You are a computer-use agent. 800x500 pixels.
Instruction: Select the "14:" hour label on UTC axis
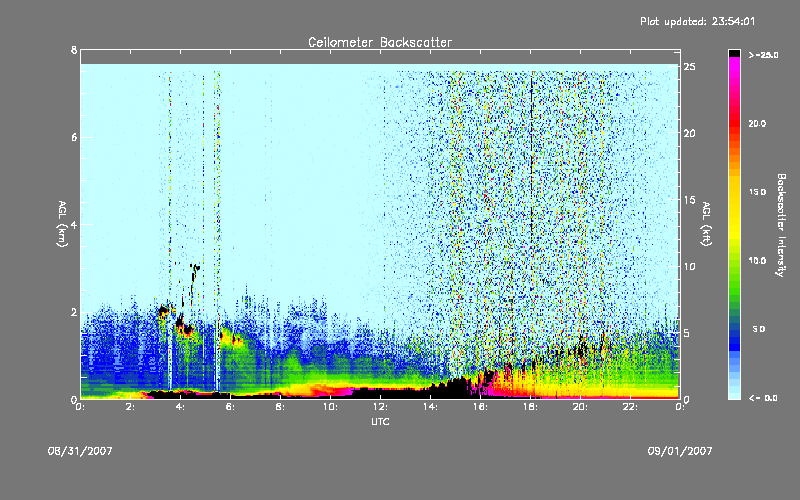tap(430, 407)
